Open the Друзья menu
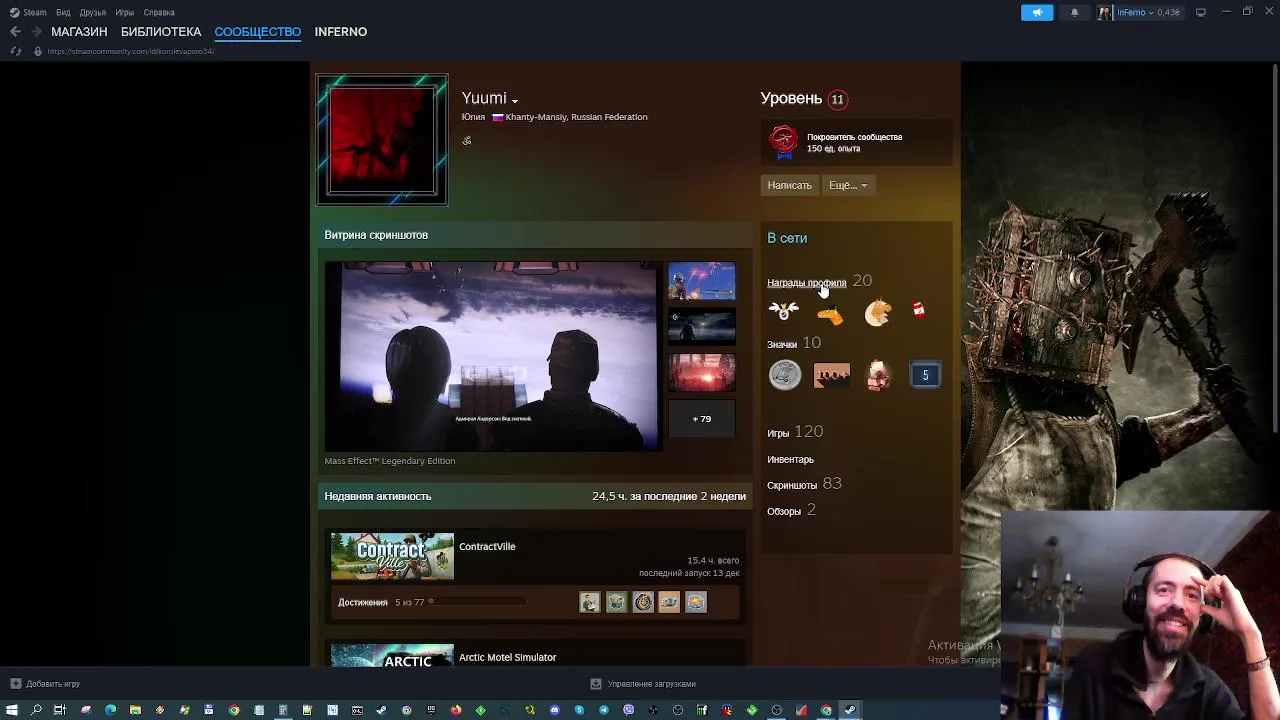This screenshot has width=1280, height=720. coord(93,12)
